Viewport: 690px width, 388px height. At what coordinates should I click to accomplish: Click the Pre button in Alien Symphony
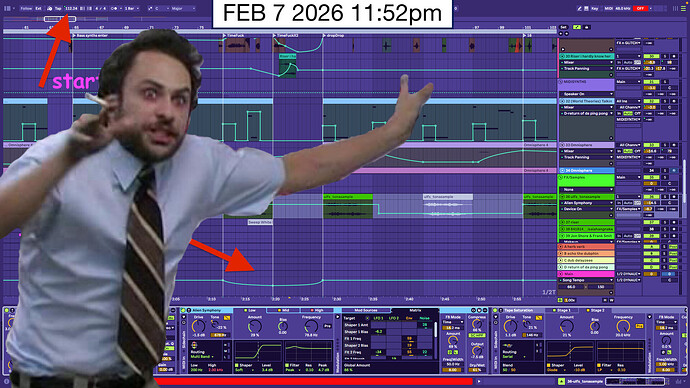click(327, 326)
